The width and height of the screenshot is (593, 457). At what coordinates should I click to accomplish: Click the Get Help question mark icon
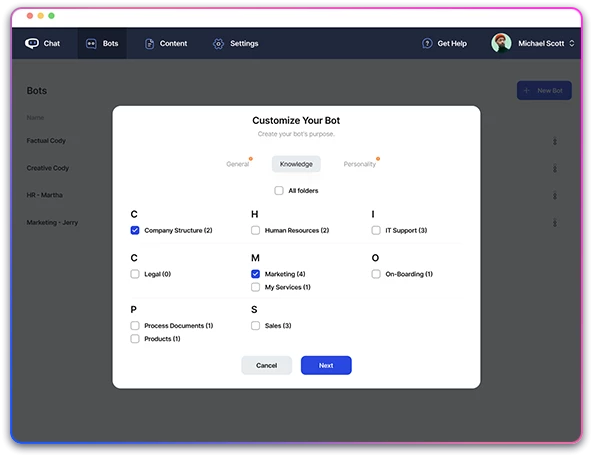click(x=427, y=44)
